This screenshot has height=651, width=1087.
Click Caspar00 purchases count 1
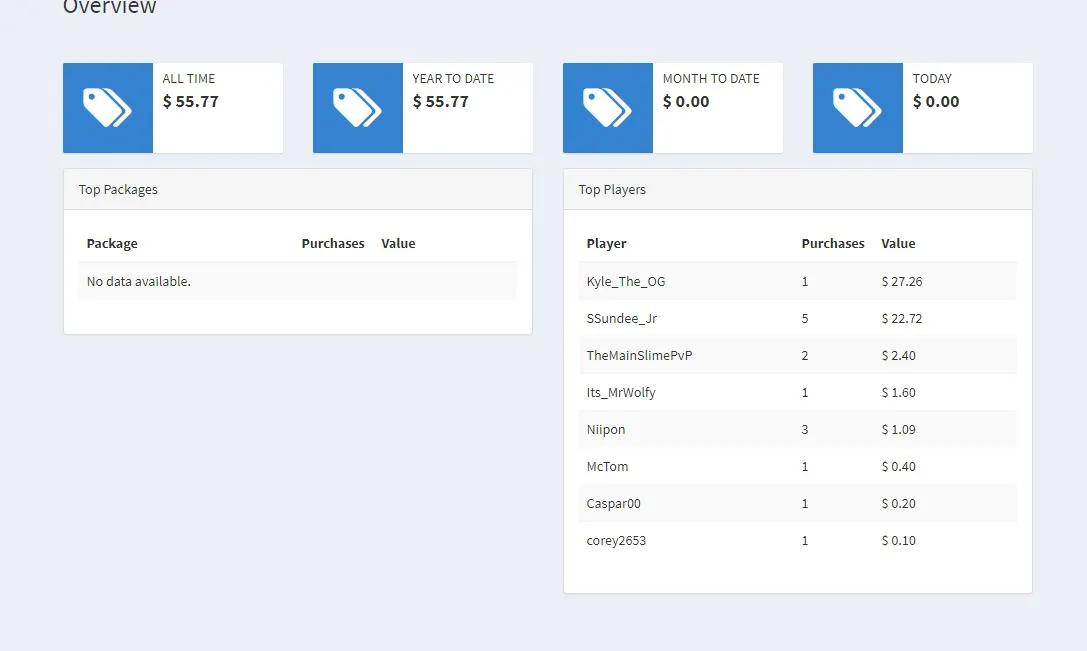click(805, 503)
